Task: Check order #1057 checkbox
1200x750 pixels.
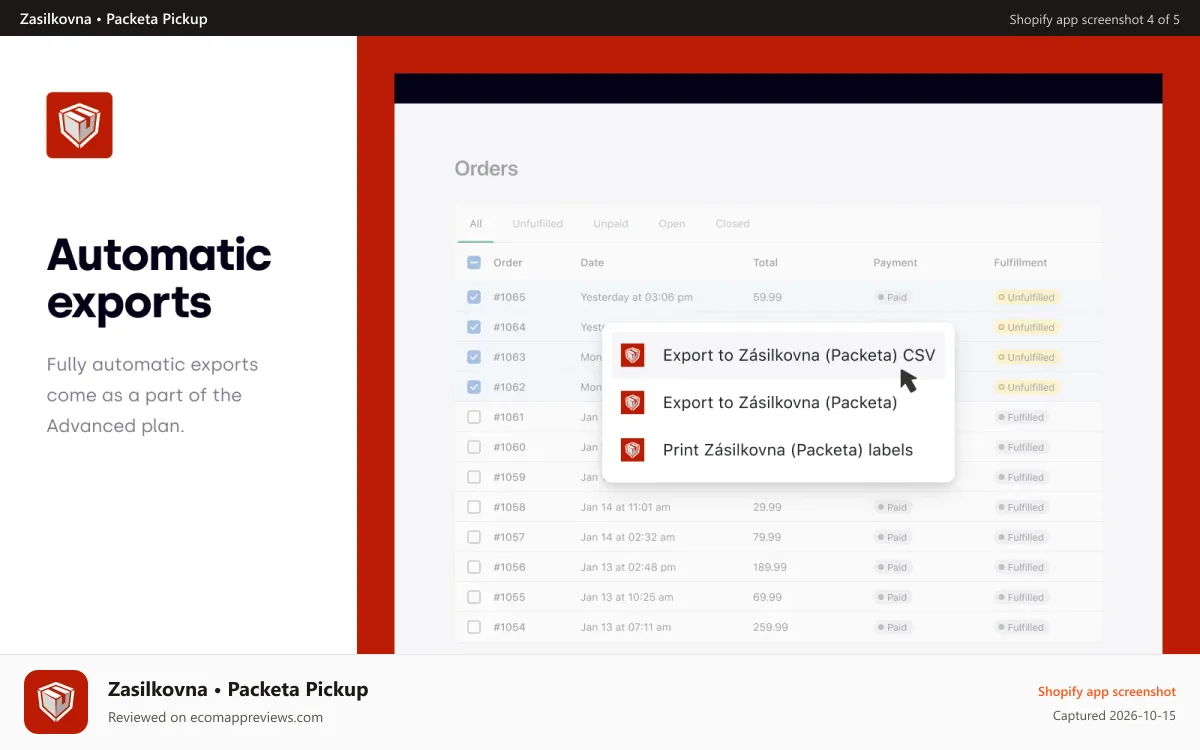Action: pos(474,537)
